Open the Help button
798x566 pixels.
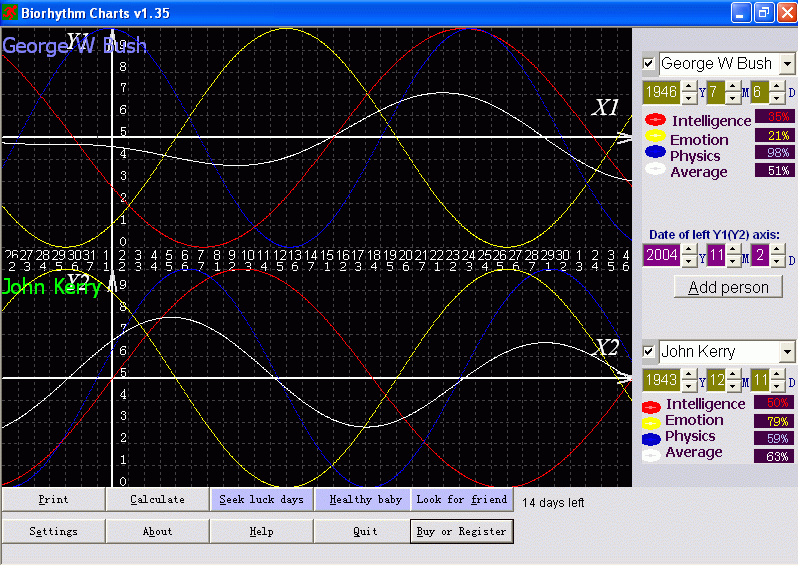(x=261, y=531)
